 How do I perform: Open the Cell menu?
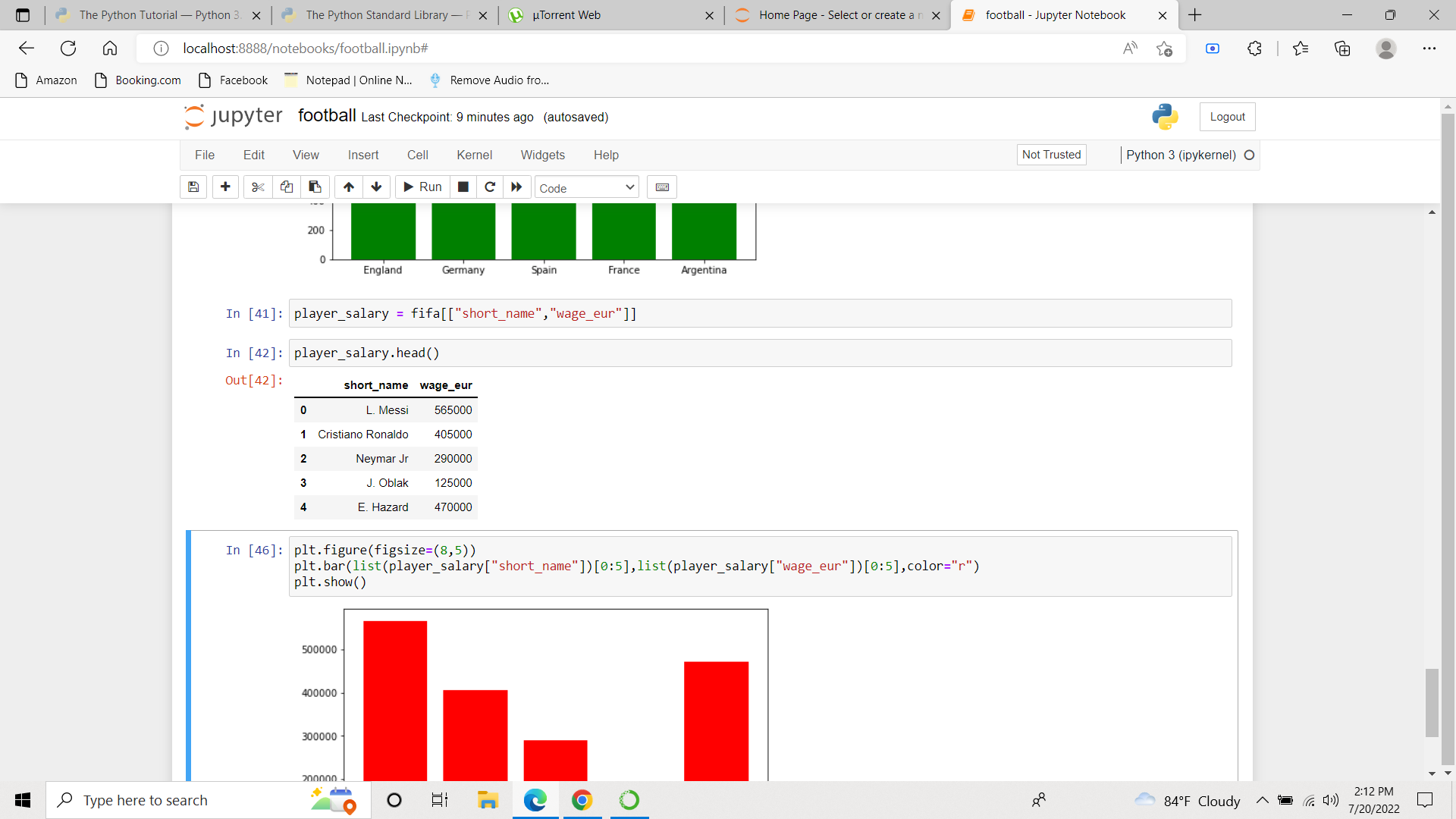pos(417,155)
